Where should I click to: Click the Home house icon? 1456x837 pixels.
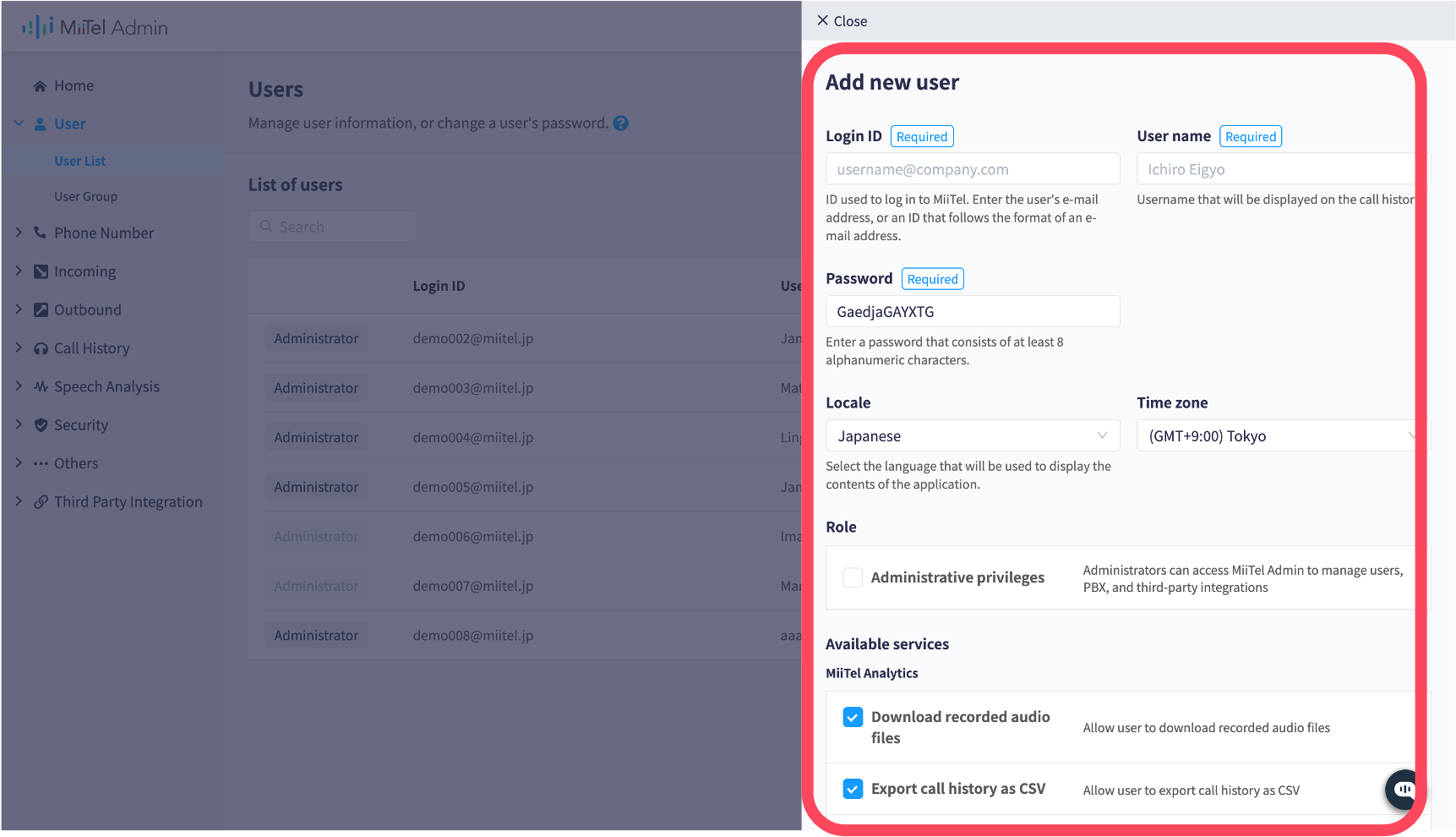tap(40, 86)
